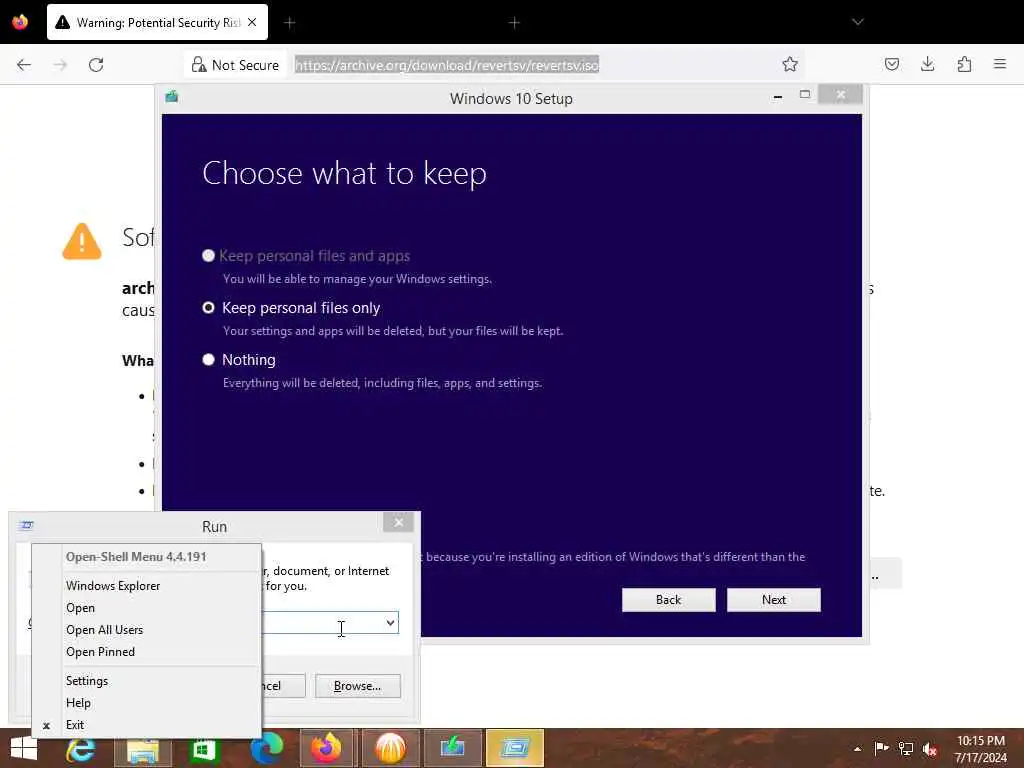Click the Browse... button in Run dialog
The width and height of the screenshot is (1024, 768).
(x=358, y=686)
